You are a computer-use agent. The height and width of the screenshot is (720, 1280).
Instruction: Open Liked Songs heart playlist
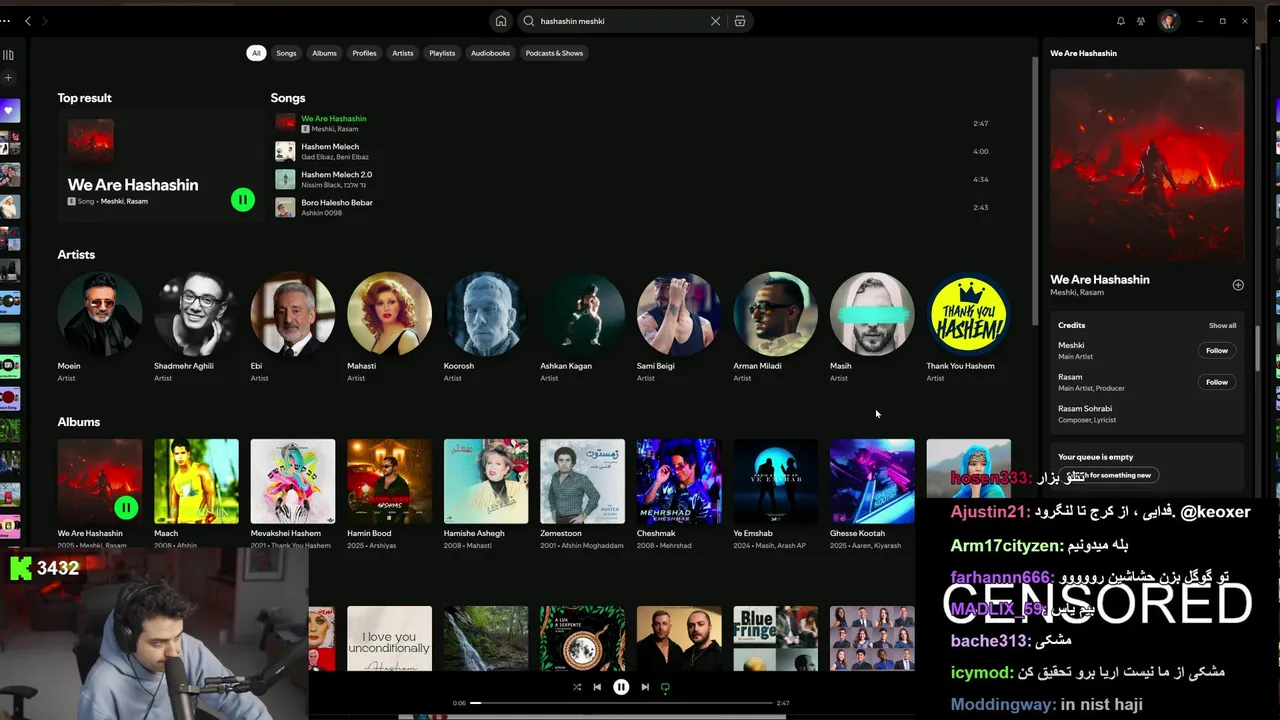(x=10, y=111)
